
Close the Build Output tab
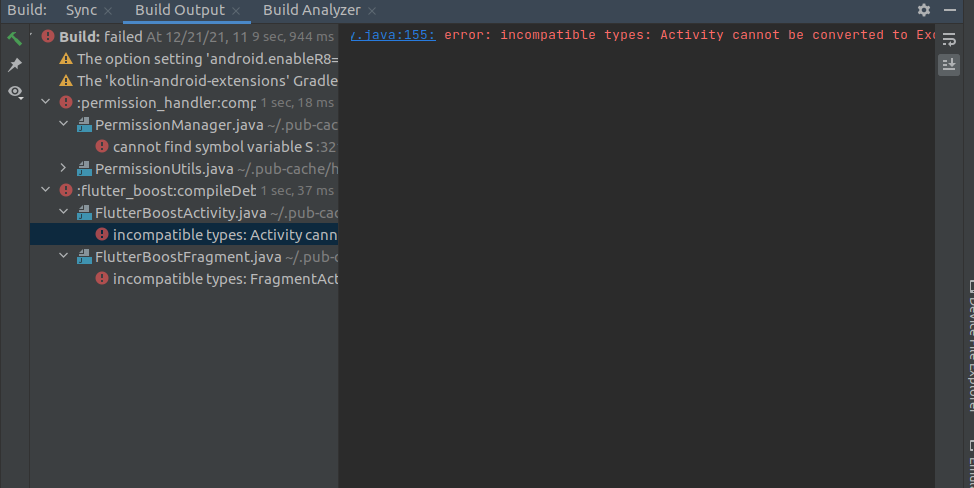coord(236,11)
